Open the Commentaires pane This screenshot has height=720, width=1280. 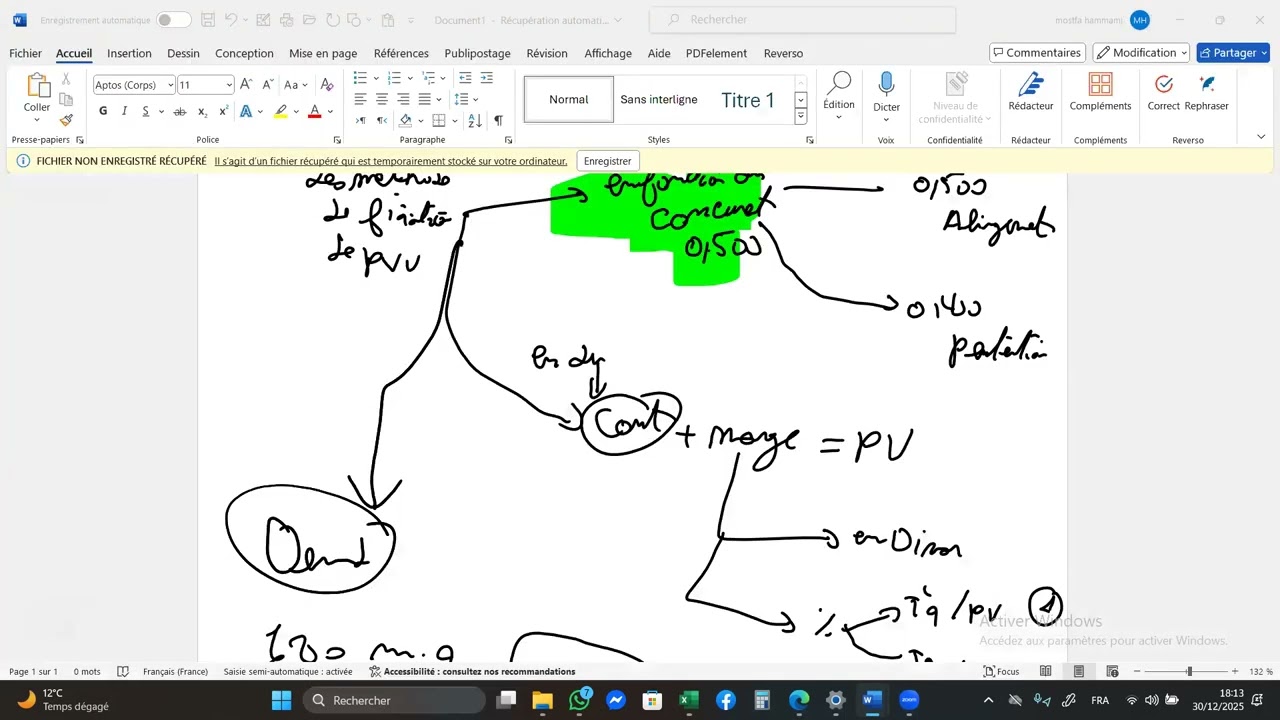coord(1037,53)
